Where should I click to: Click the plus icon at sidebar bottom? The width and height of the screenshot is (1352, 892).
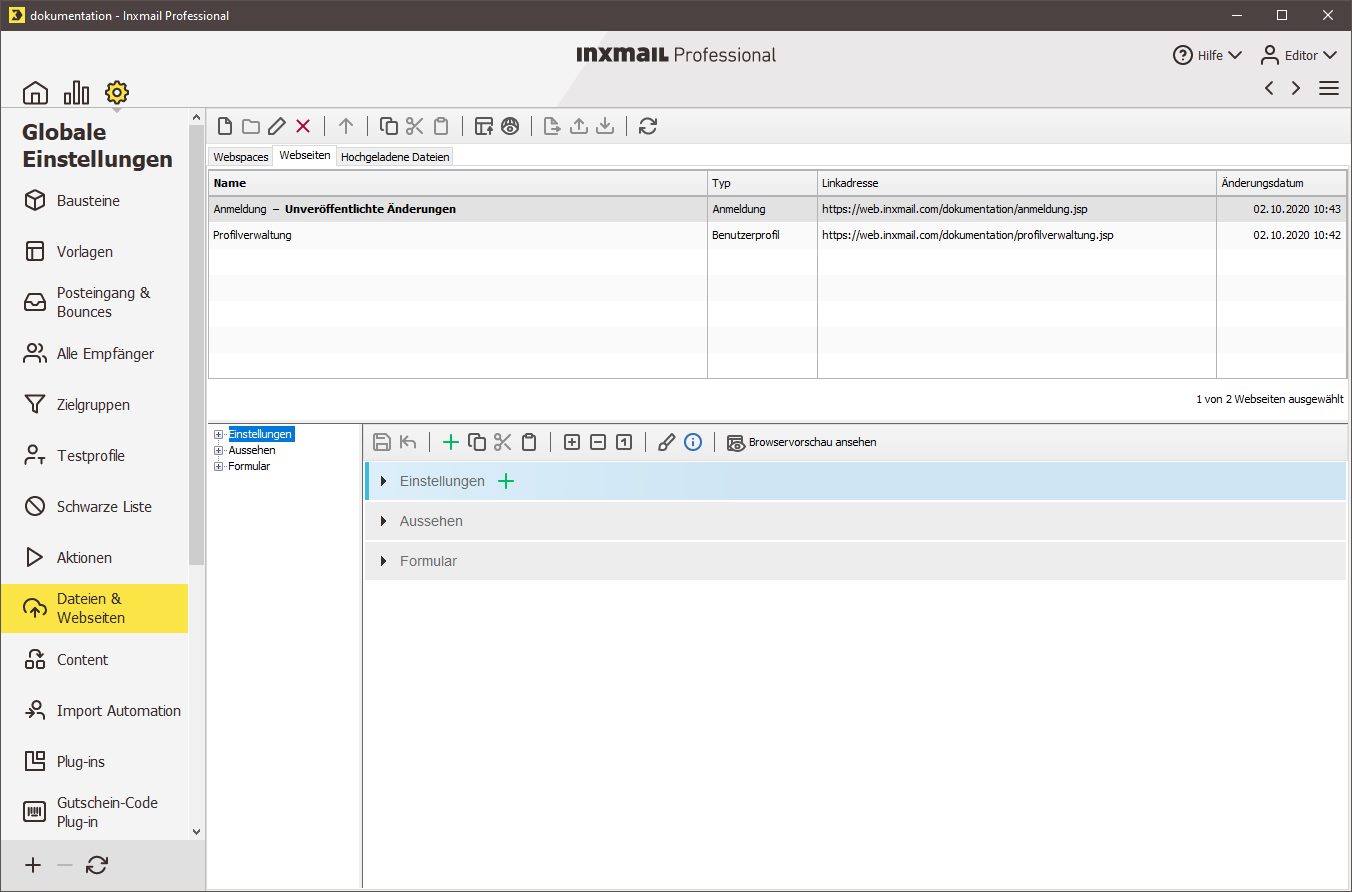pyautogui.click(x=33, y=866)
